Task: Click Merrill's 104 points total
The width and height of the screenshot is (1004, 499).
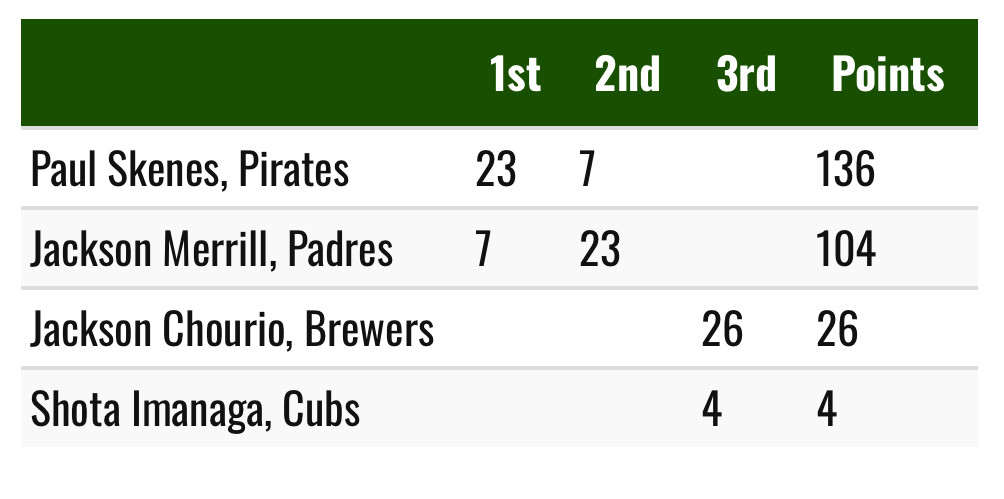Action: pyautogui.click(x=846, y=249)
